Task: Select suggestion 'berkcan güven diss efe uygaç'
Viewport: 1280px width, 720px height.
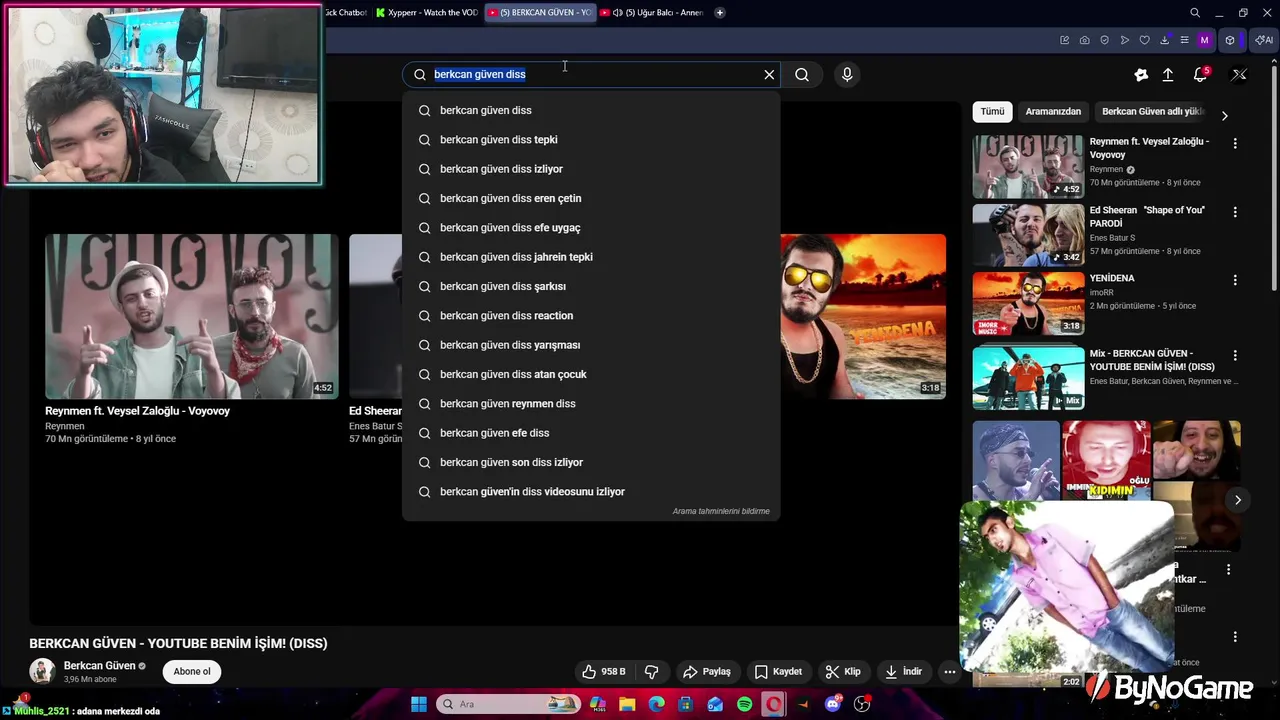Action: pyautogui.click(x=591, y=227)
